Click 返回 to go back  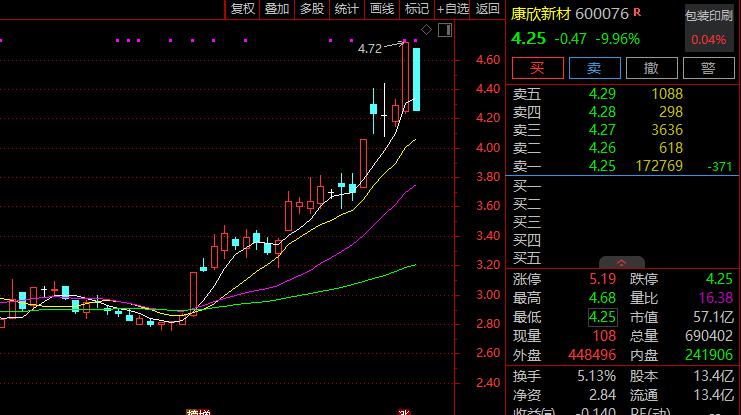point(487,9)
